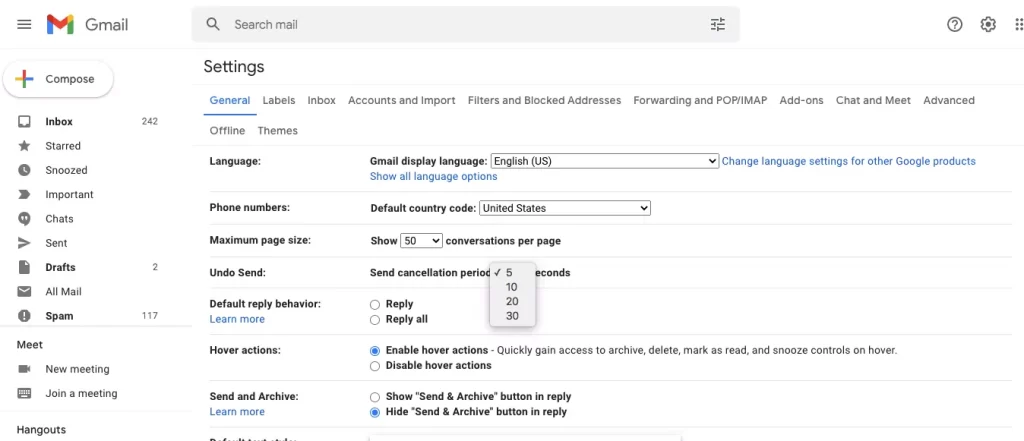Open Forwarding and POP/IMAP tab
The image size is (1024, 441).
tap(700, 101)
